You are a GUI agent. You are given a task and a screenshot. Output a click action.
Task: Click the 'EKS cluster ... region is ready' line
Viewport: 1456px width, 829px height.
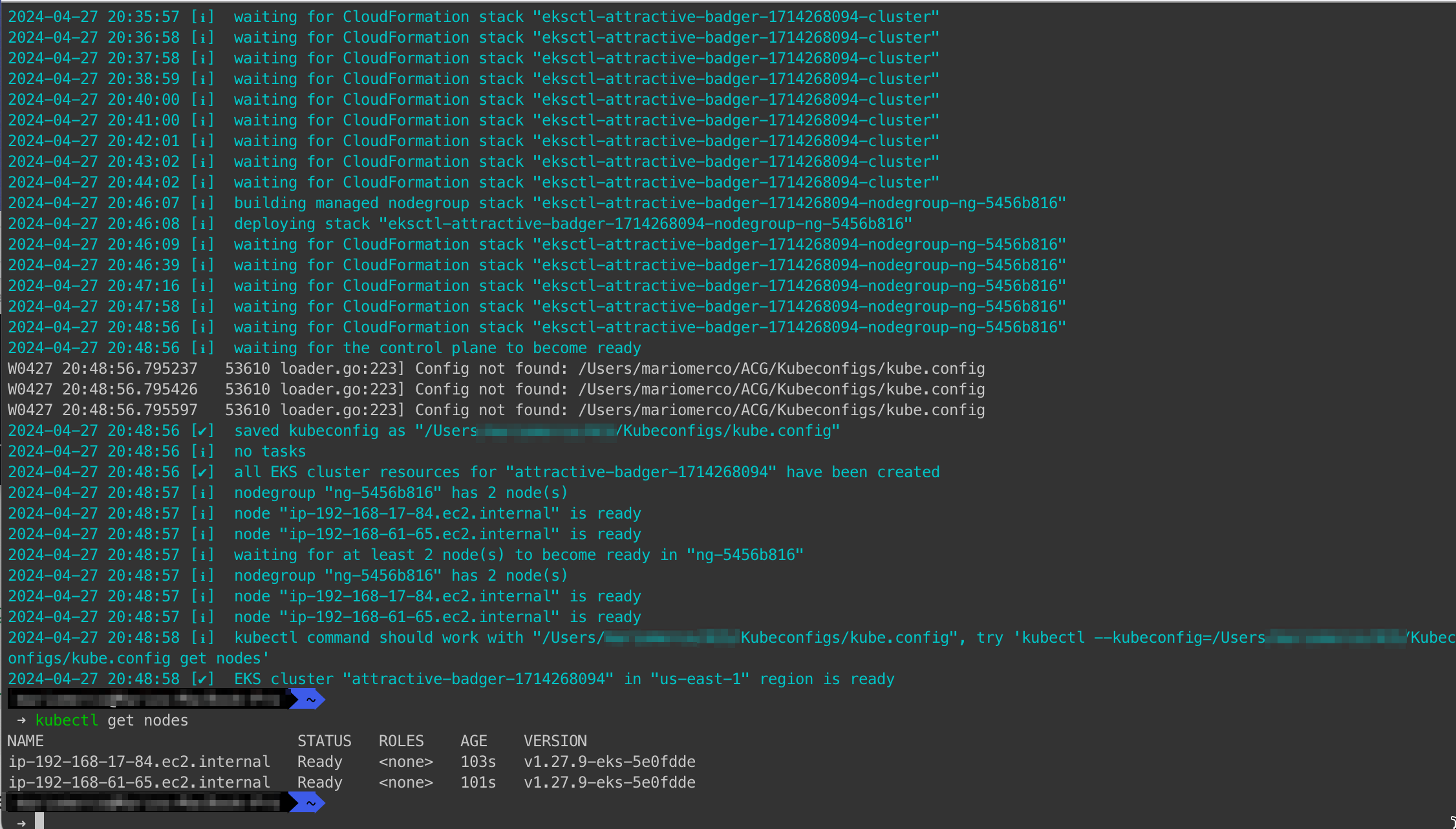coord(451,679)
